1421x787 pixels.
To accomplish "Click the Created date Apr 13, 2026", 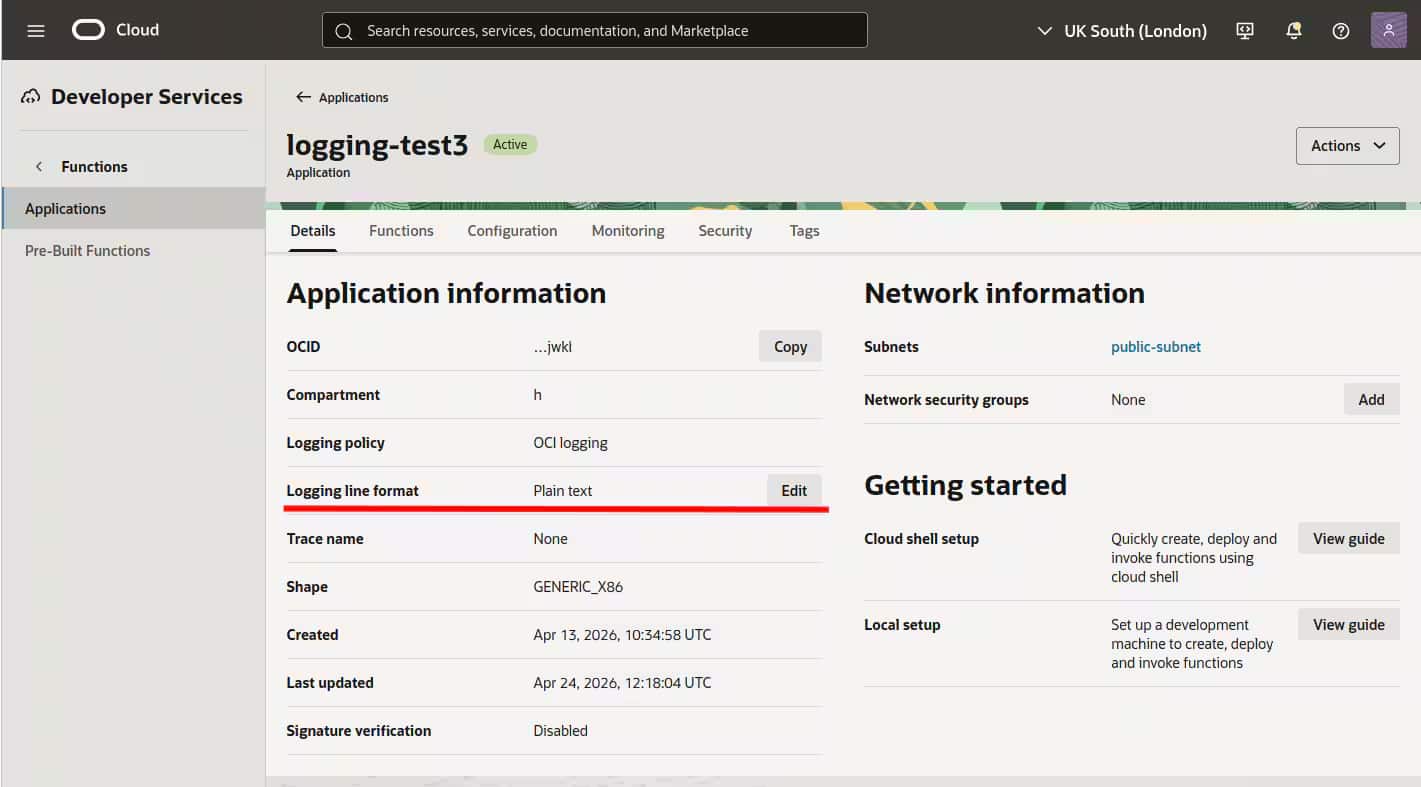I will click(x=622, y=635).
